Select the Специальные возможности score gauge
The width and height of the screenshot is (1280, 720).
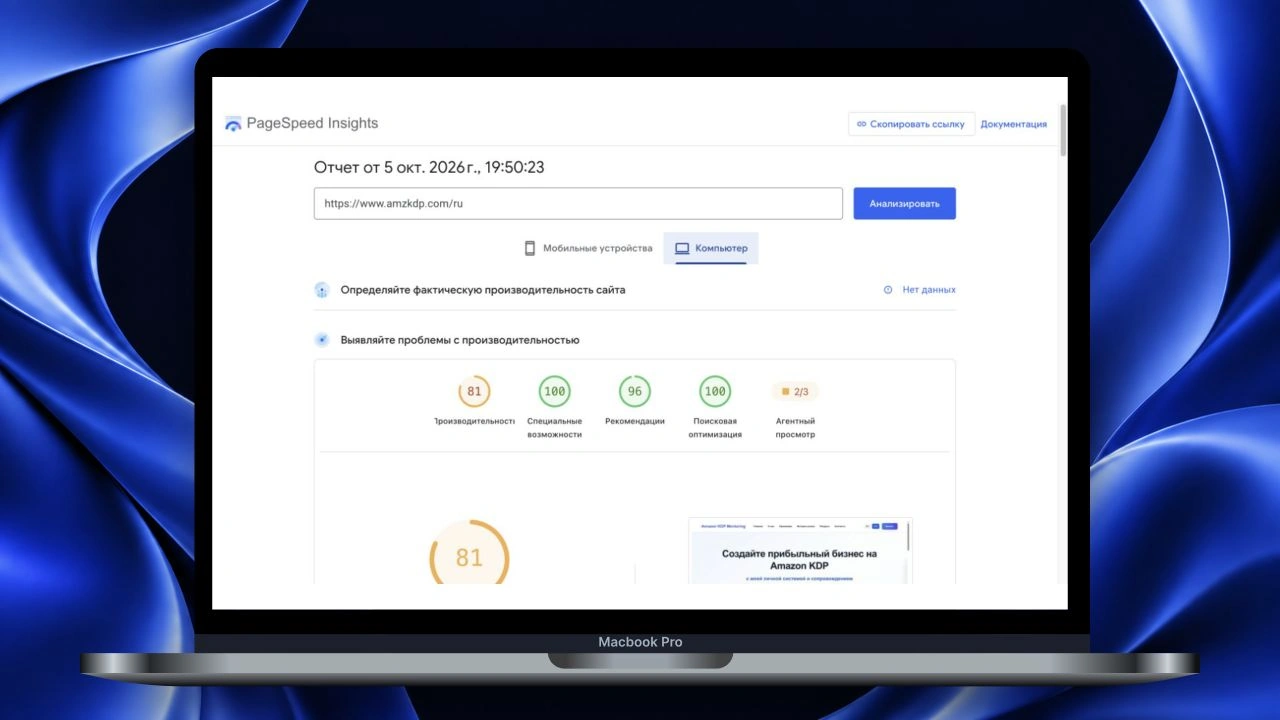[554, 392]
